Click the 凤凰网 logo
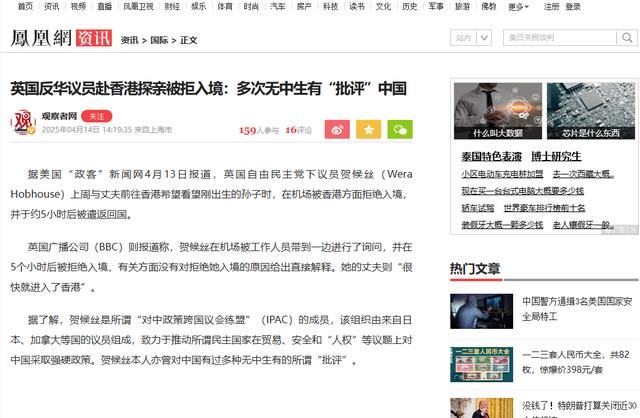Viewport: 640px width, 418px height. pos(41,38)
